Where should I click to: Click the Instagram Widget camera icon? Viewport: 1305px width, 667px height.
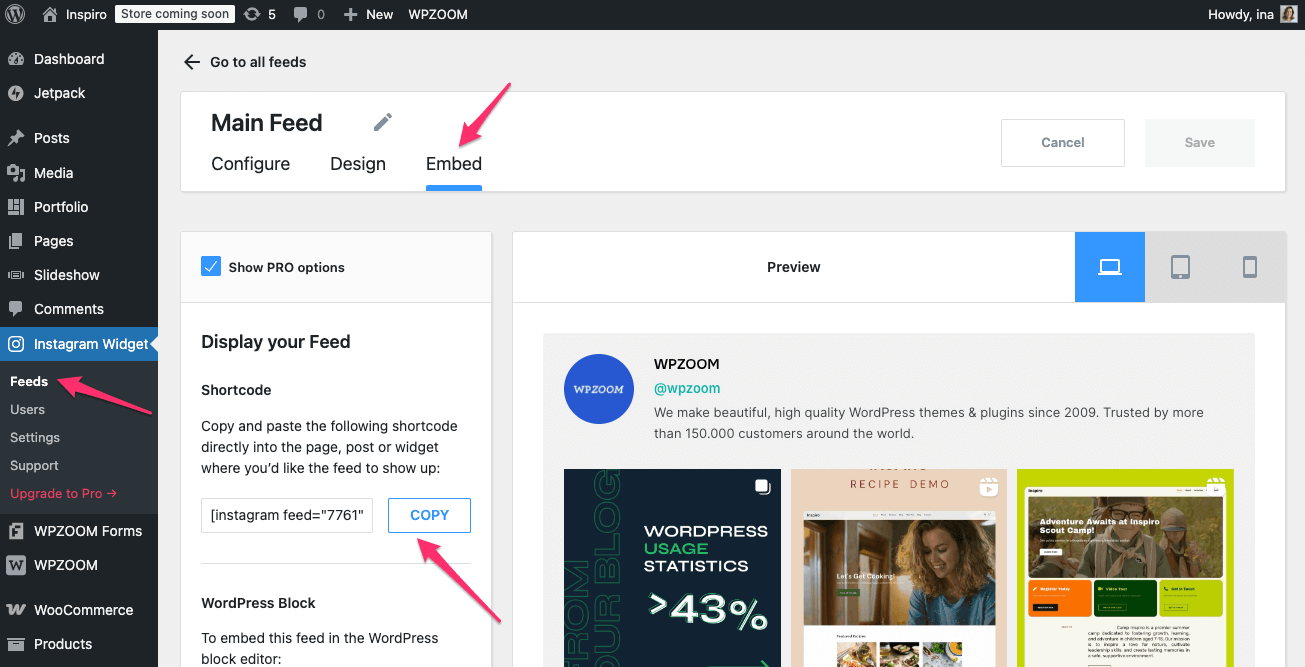tap(16, 344)
